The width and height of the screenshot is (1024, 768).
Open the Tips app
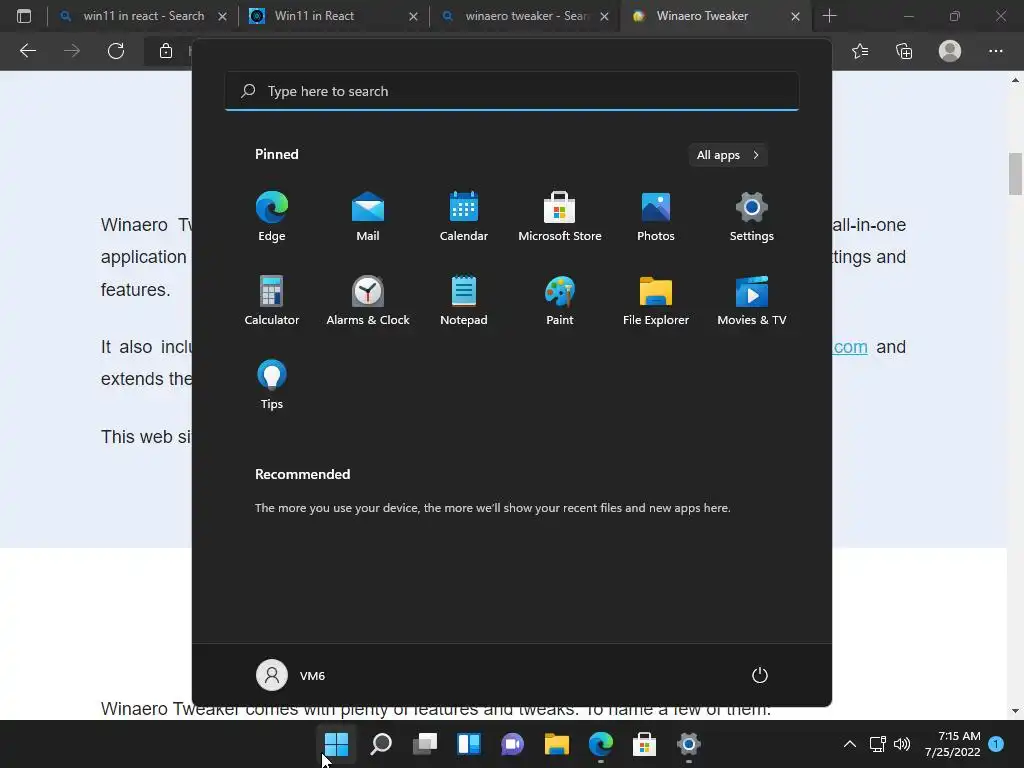(272, 385)
